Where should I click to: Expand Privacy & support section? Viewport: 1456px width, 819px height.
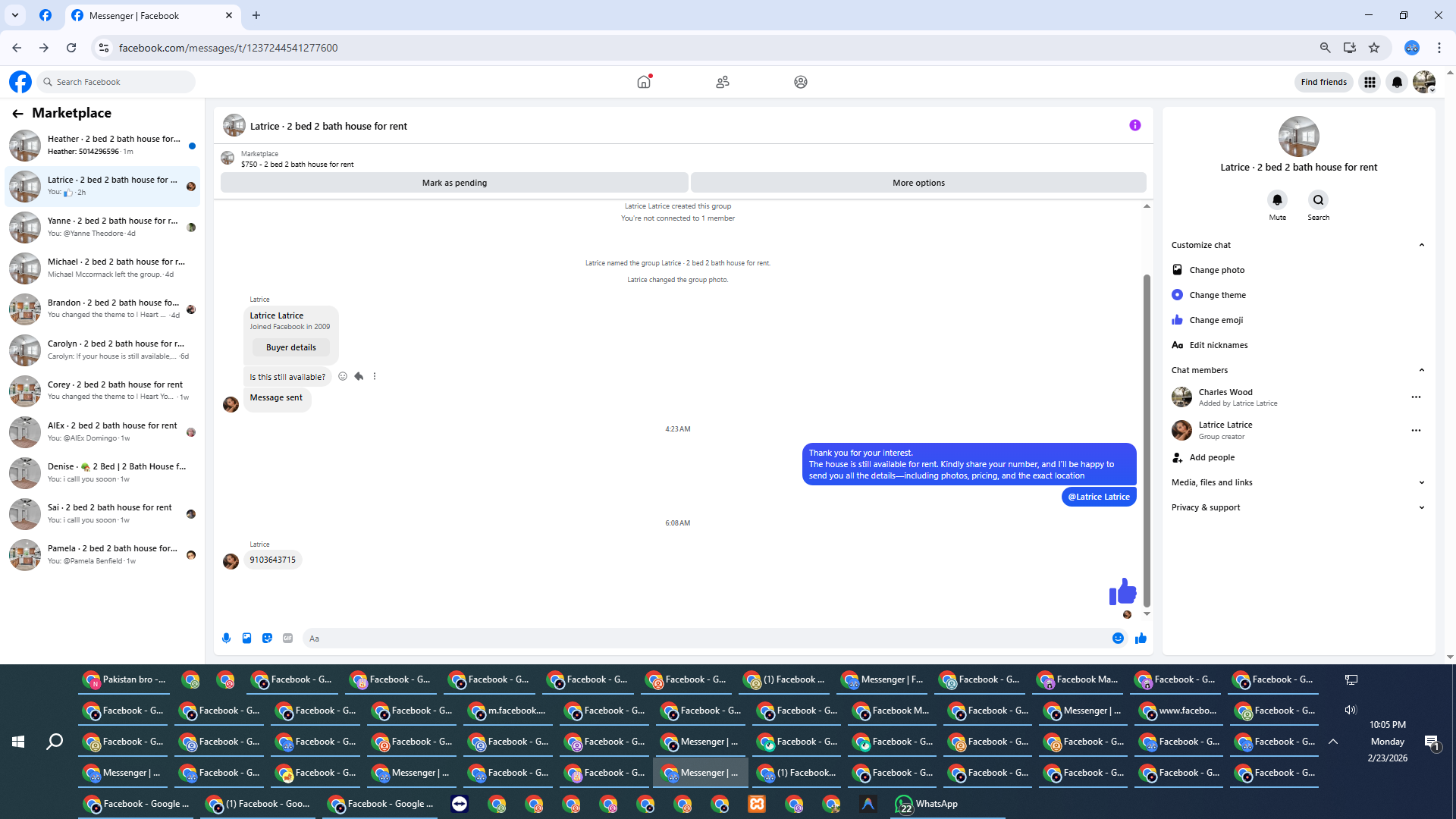1297,507
